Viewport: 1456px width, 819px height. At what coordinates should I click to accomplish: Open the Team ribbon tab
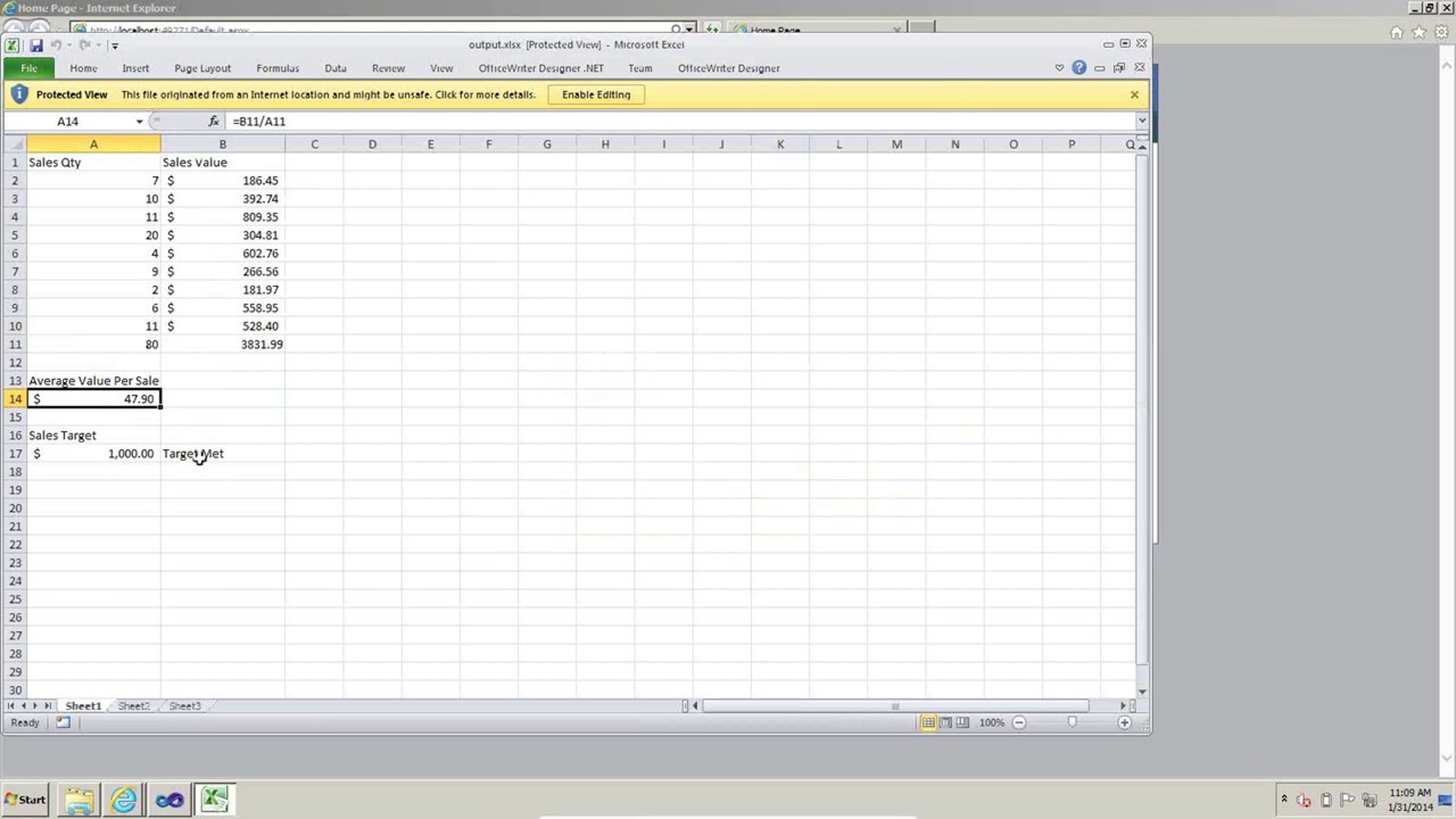(x=640, y=68)
